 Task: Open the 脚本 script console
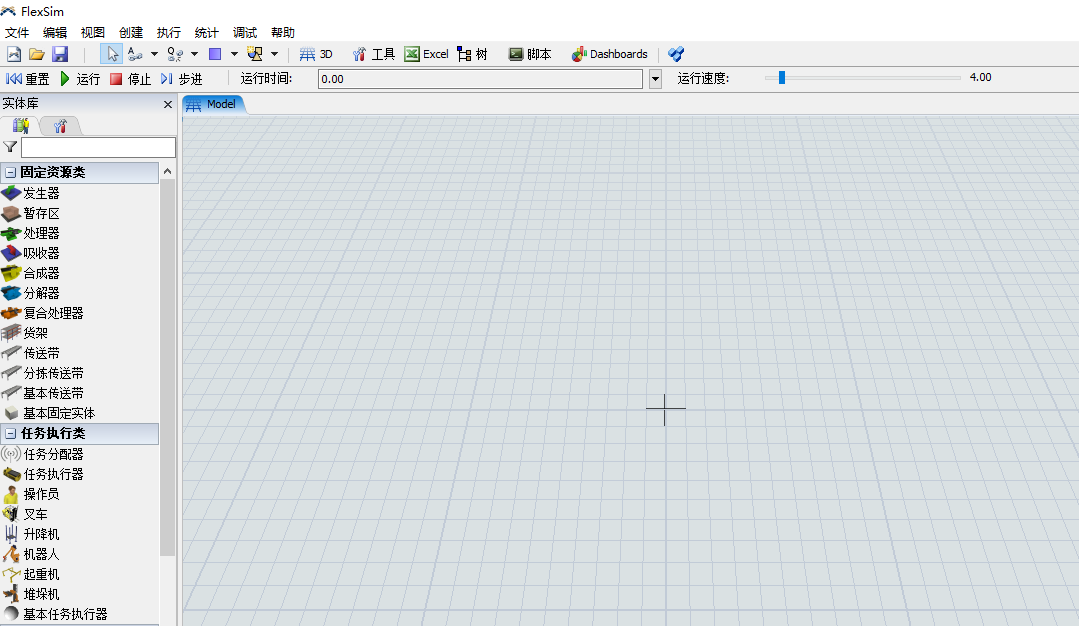click(530, 54)
